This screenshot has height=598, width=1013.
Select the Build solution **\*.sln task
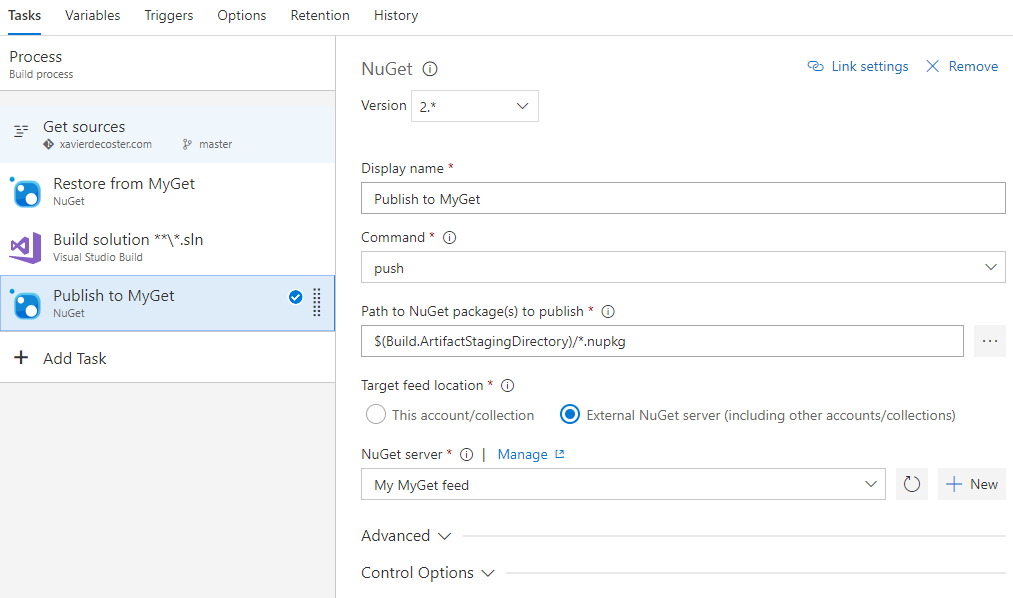167,247
